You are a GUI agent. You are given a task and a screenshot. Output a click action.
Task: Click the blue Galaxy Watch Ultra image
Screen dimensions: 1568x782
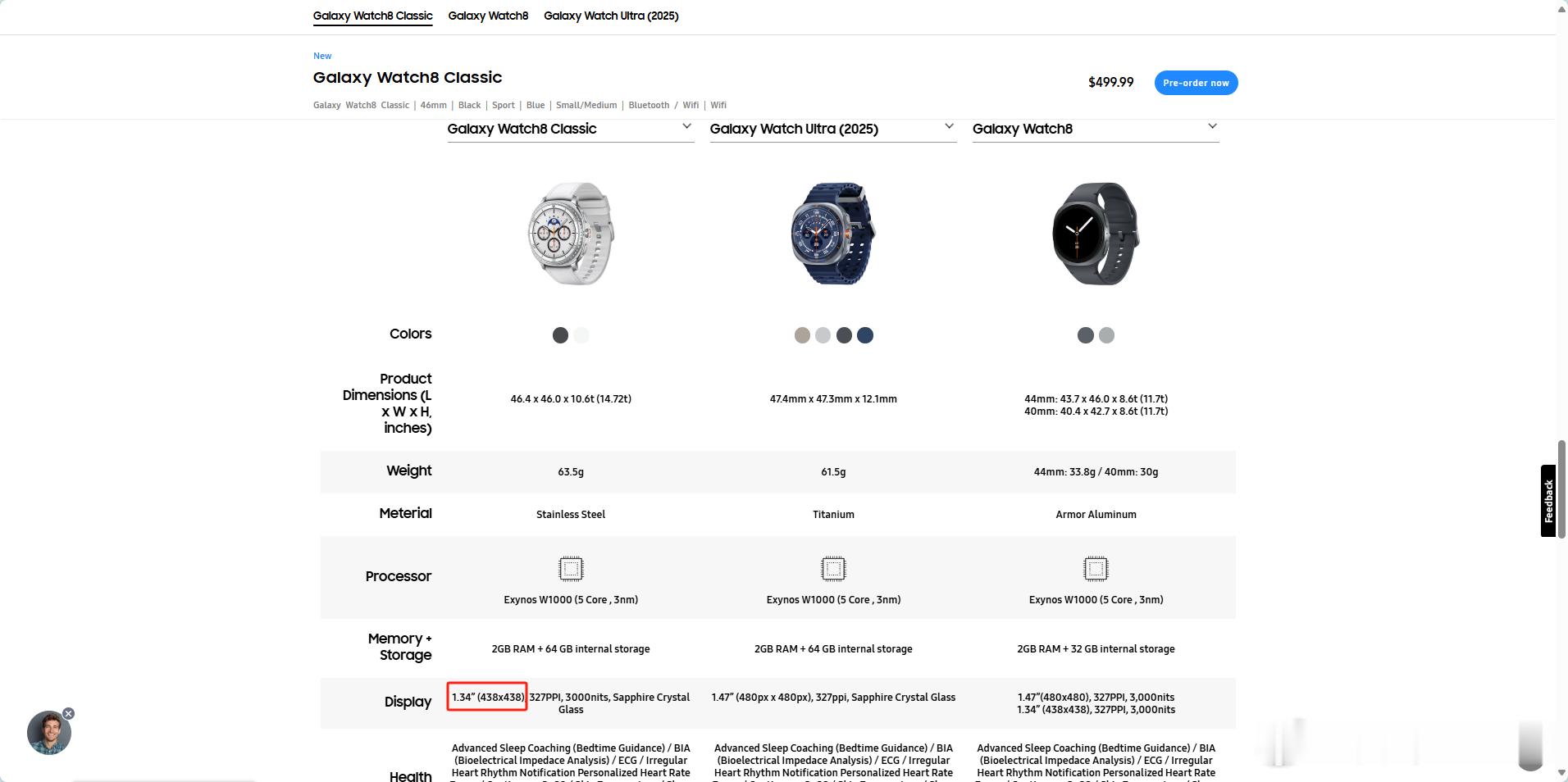click(x=833, y=234)
